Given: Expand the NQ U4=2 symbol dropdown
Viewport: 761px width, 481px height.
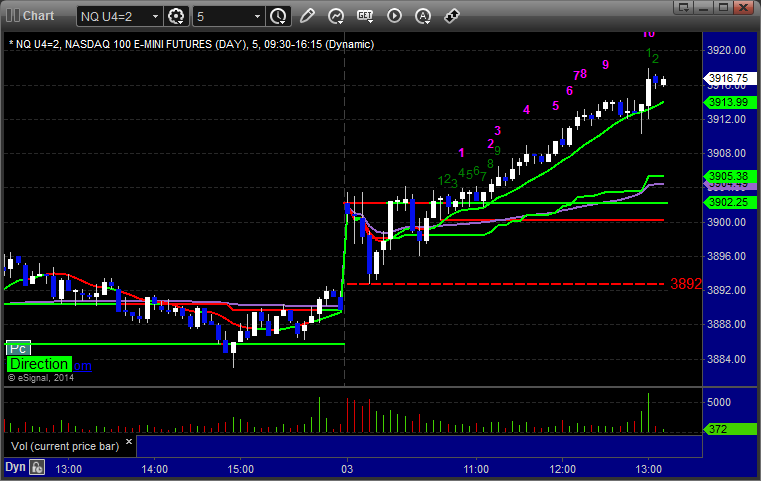Looking at the screenshot, I should pyautogui.click(x=155, y=17).
